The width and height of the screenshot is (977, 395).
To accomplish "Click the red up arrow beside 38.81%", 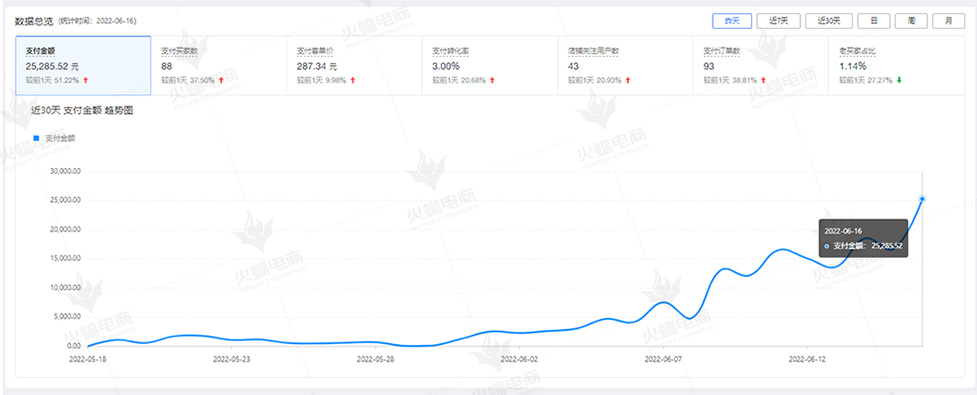I will click(x=763, y=80).
